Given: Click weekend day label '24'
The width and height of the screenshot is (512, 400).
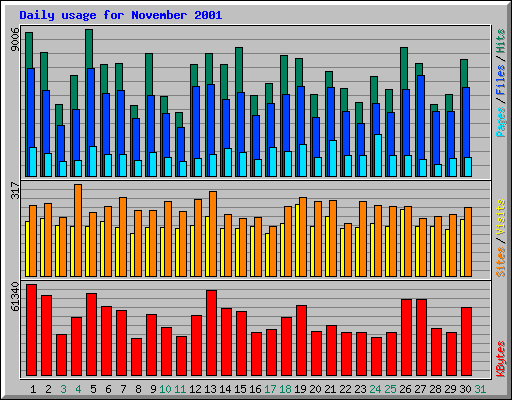Looking at the screenshot, I should point(375,389).
